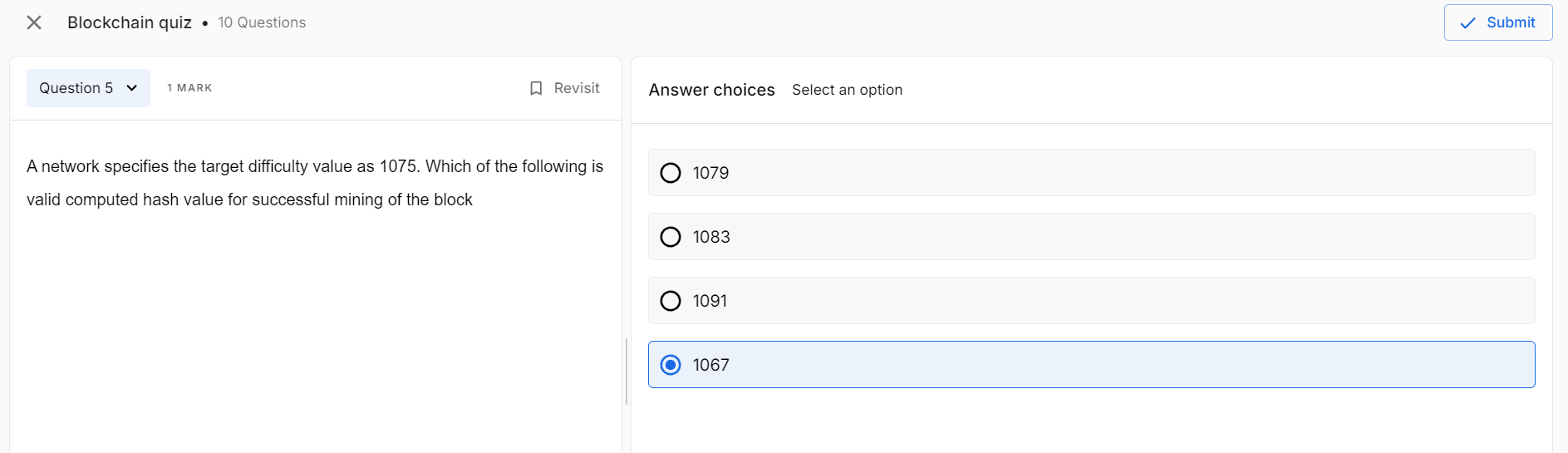Select the 1079 radio button
Screen dimensions: 1568x453
[671, 173]
